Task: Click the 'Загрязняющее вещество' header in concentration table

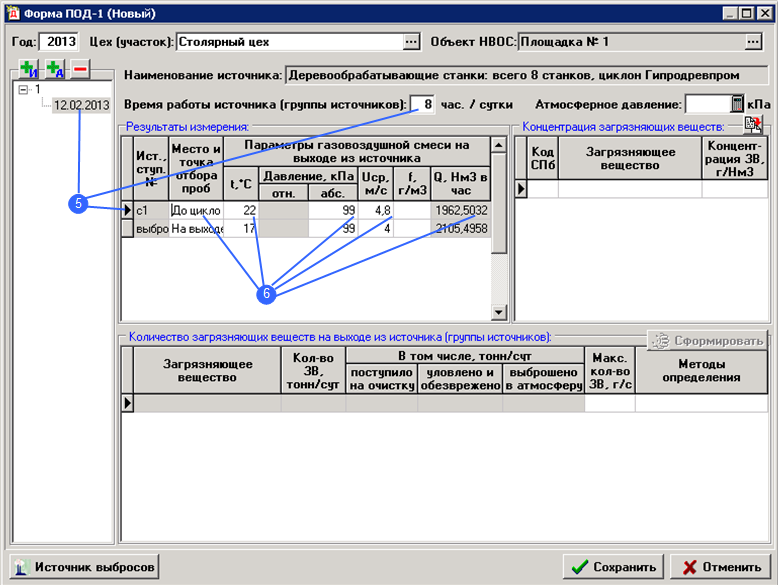Action: [630, 158]
